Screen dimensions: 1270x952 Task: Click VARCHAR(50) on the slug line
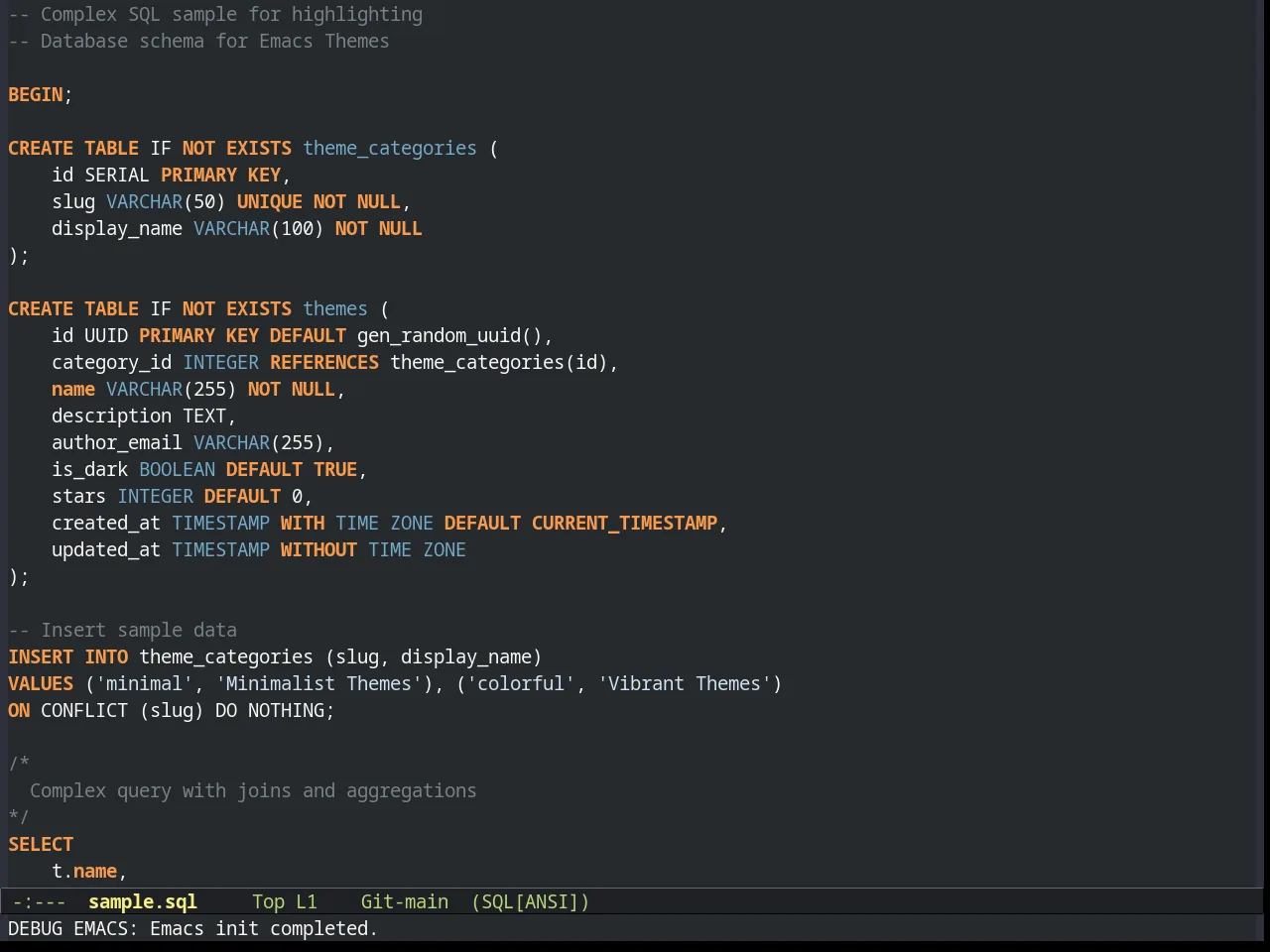point(166,201)
